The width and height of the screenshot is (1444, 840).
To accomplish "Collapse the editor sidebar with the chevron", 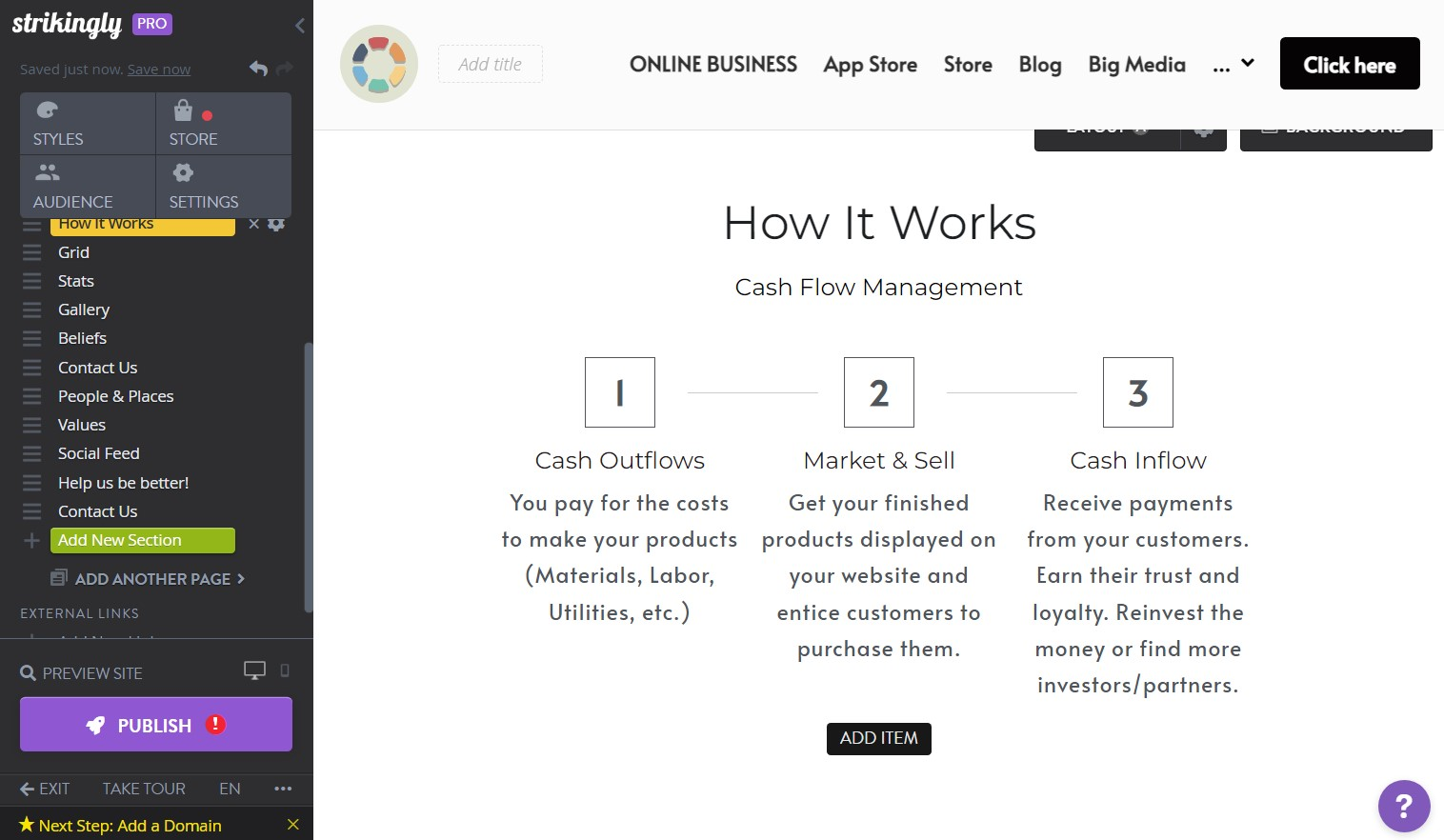I will (x=300, y=26).
